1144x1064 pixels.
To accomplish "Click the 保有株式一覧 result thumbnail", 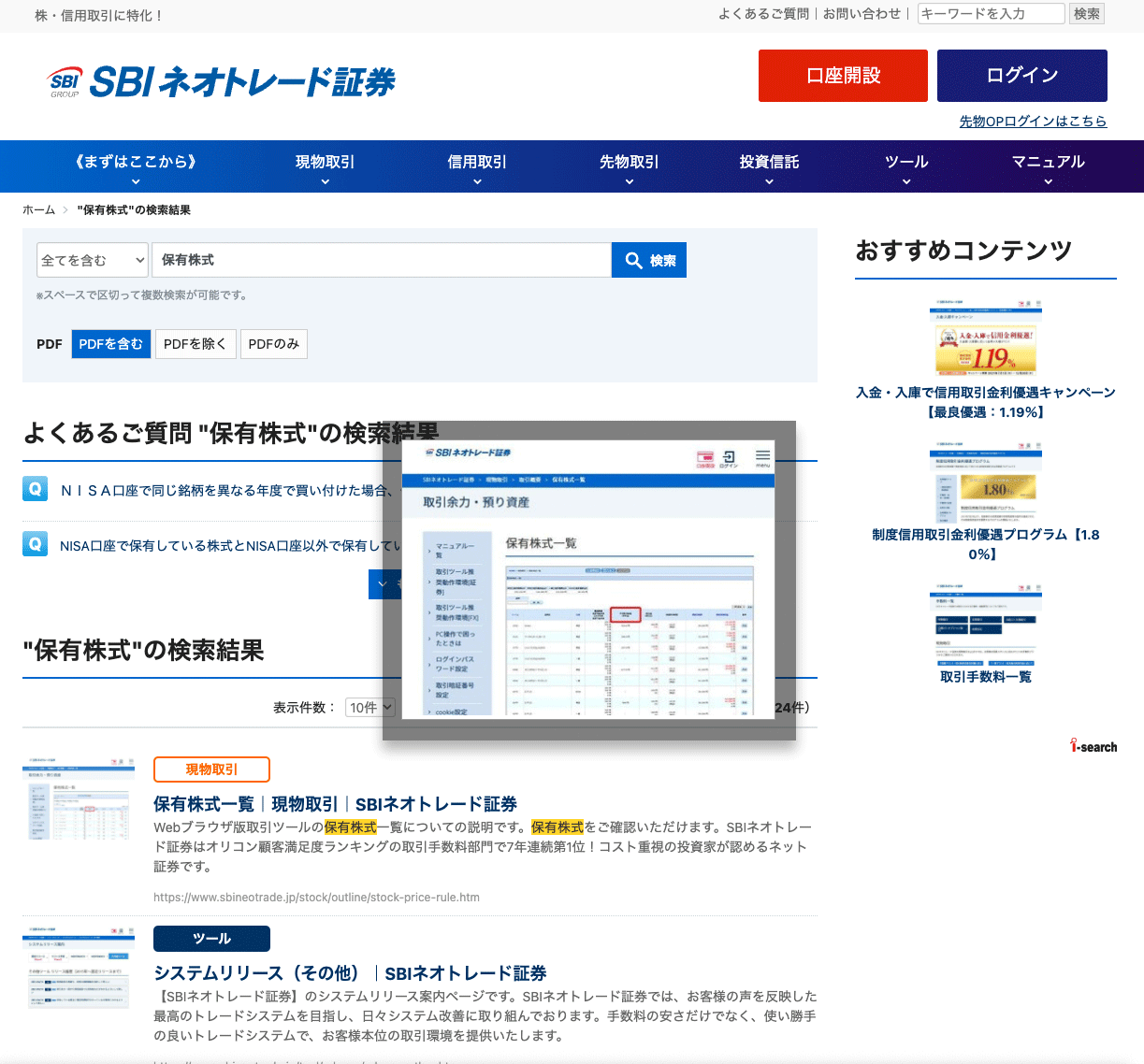I will (79, 798).
